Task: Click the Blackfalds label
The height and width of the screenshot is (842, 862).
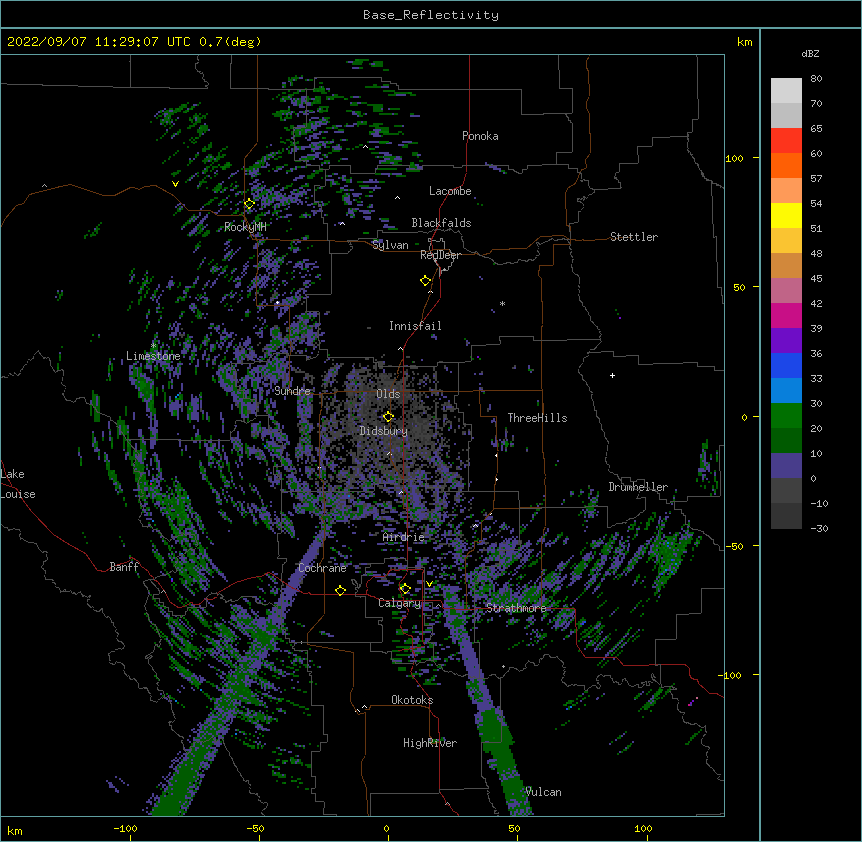Action: coord(441,223)
